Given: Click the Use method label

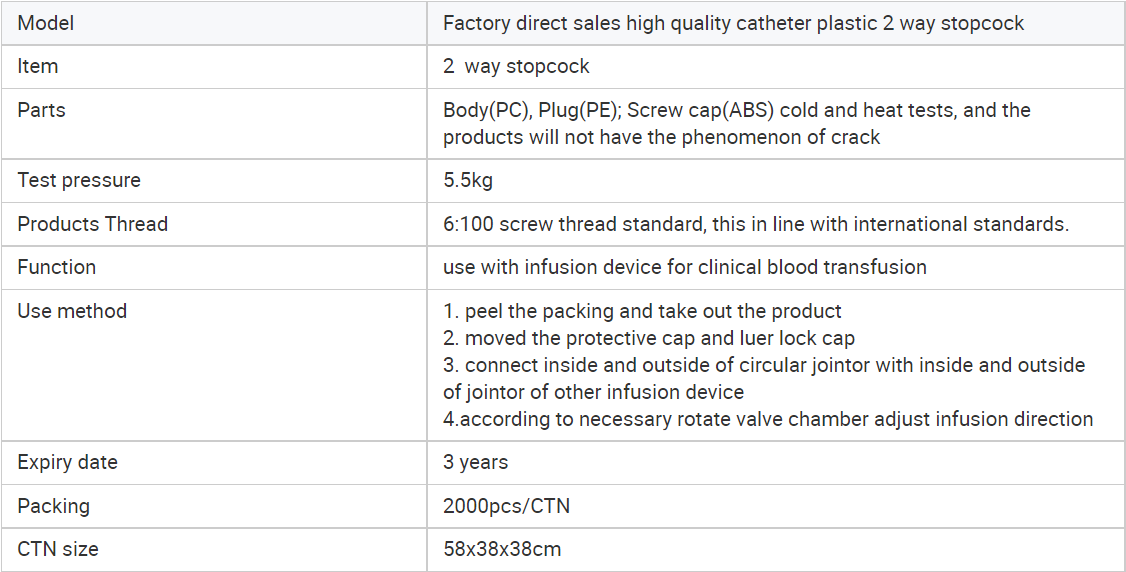Looking at the screenshot, I should click(x=72, y=311).
